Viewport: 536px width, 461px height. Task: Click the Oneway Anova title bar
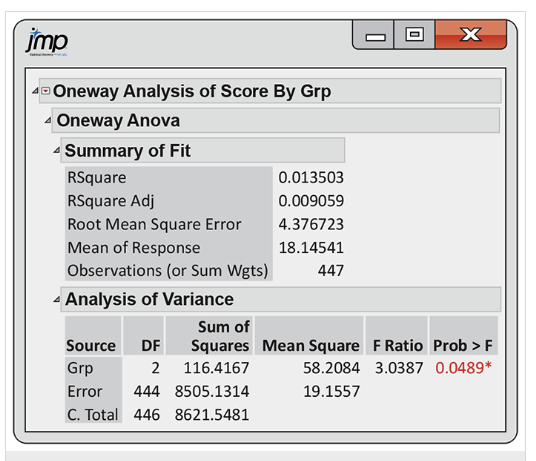click(x=276, y=121)
